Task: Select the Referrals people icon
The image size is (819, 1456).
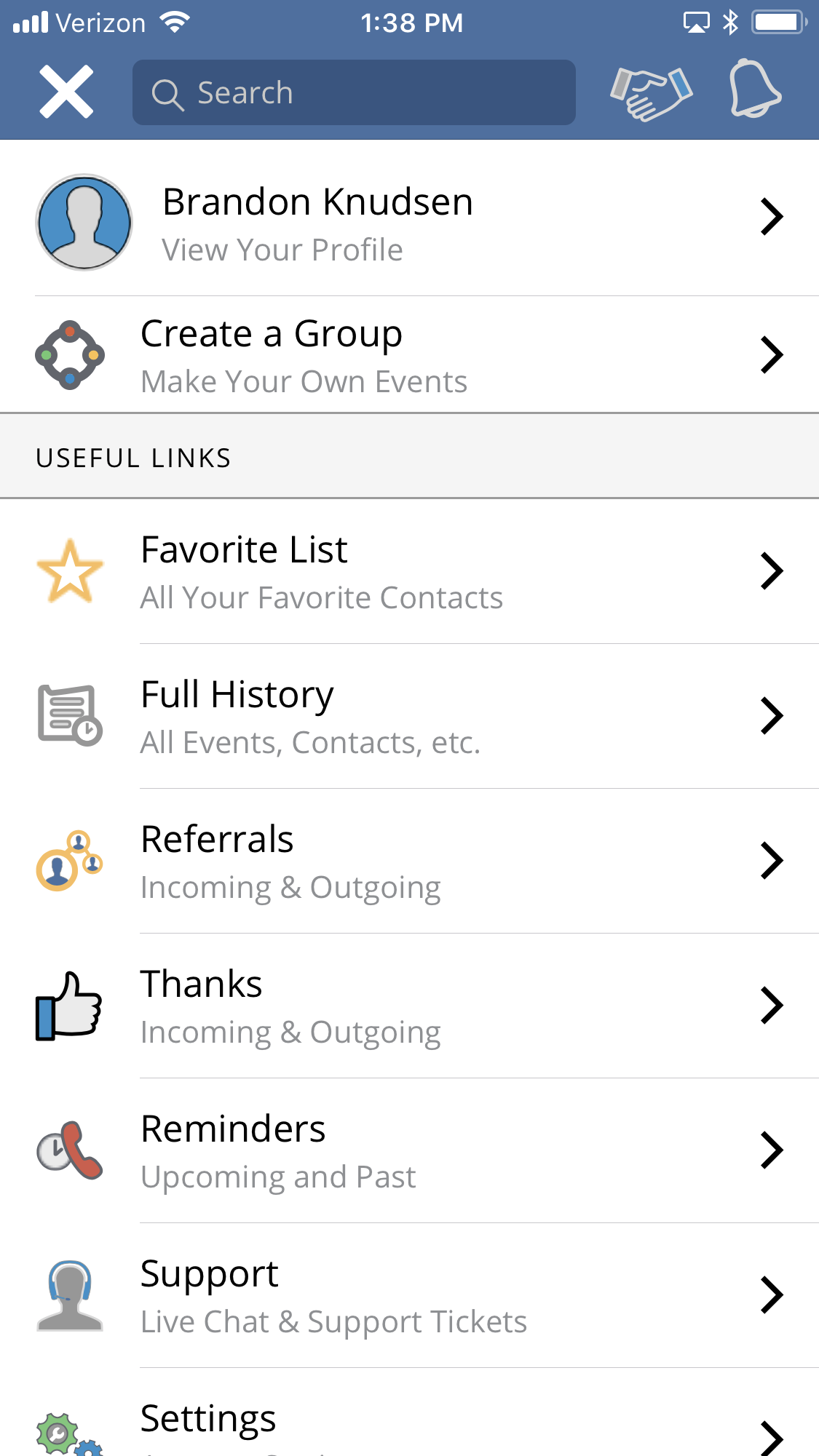Action: (x=70, y=861)
